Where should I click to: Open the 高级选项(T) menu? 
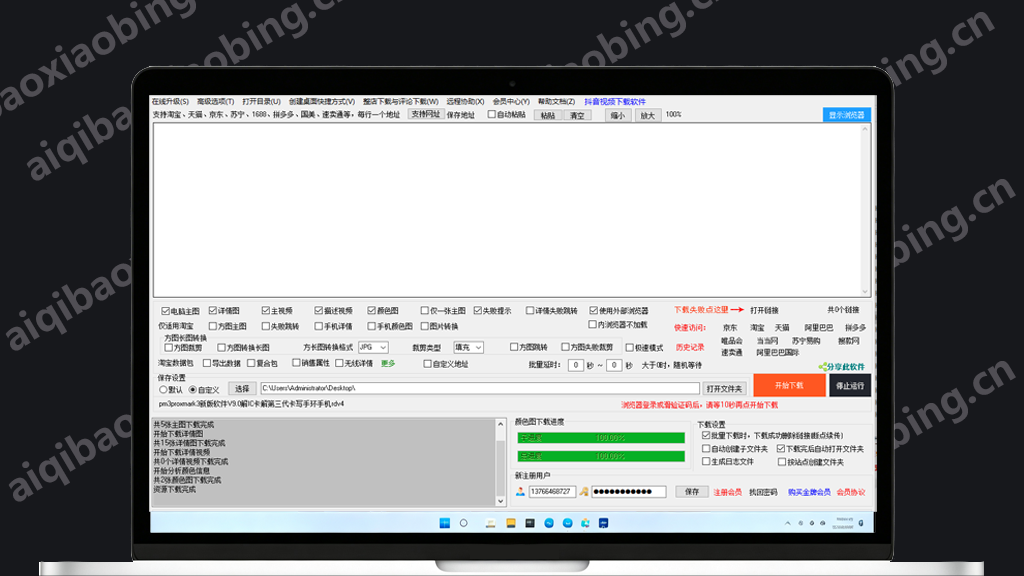click(x=216, y=101)
